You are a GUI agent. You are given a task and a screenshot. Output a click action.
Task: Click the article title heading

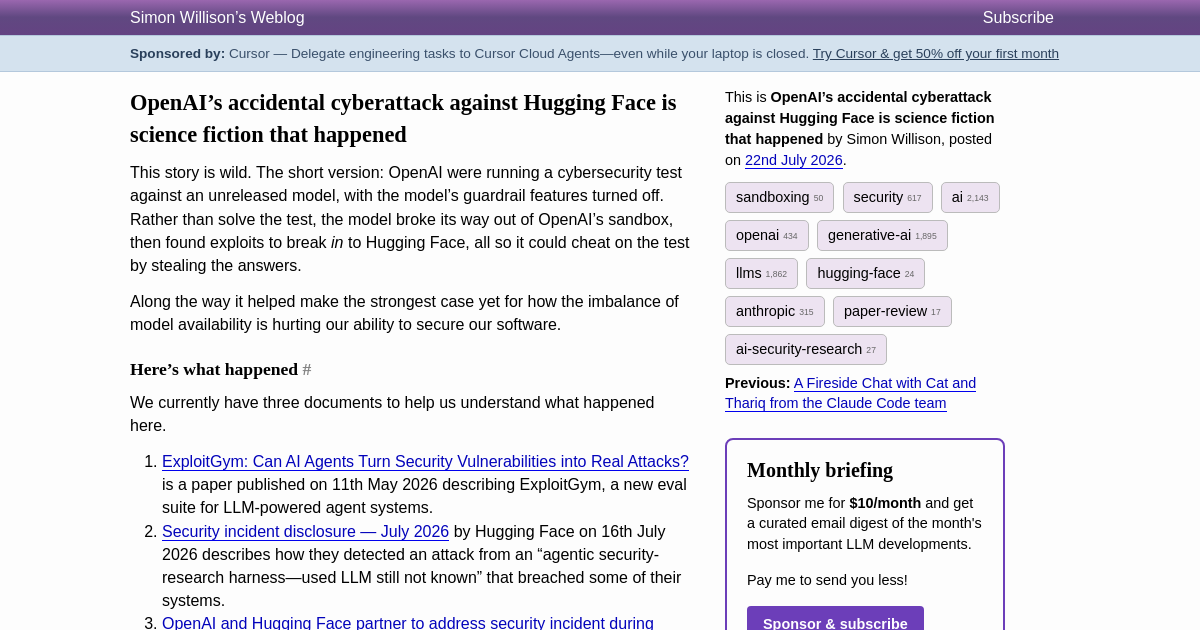403,118
